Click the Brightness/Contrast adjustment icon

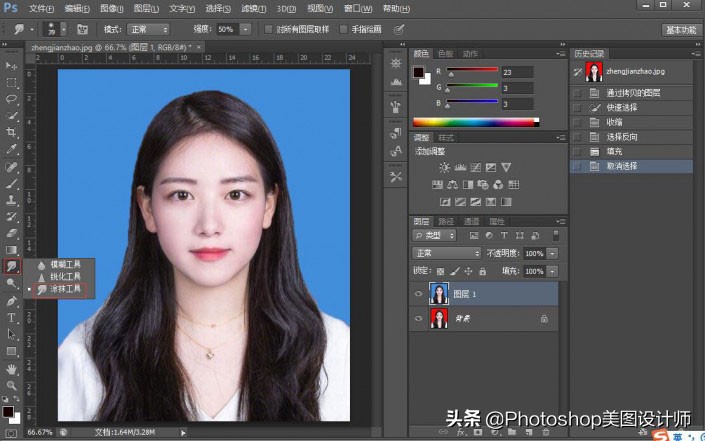(x=444, y=167)
